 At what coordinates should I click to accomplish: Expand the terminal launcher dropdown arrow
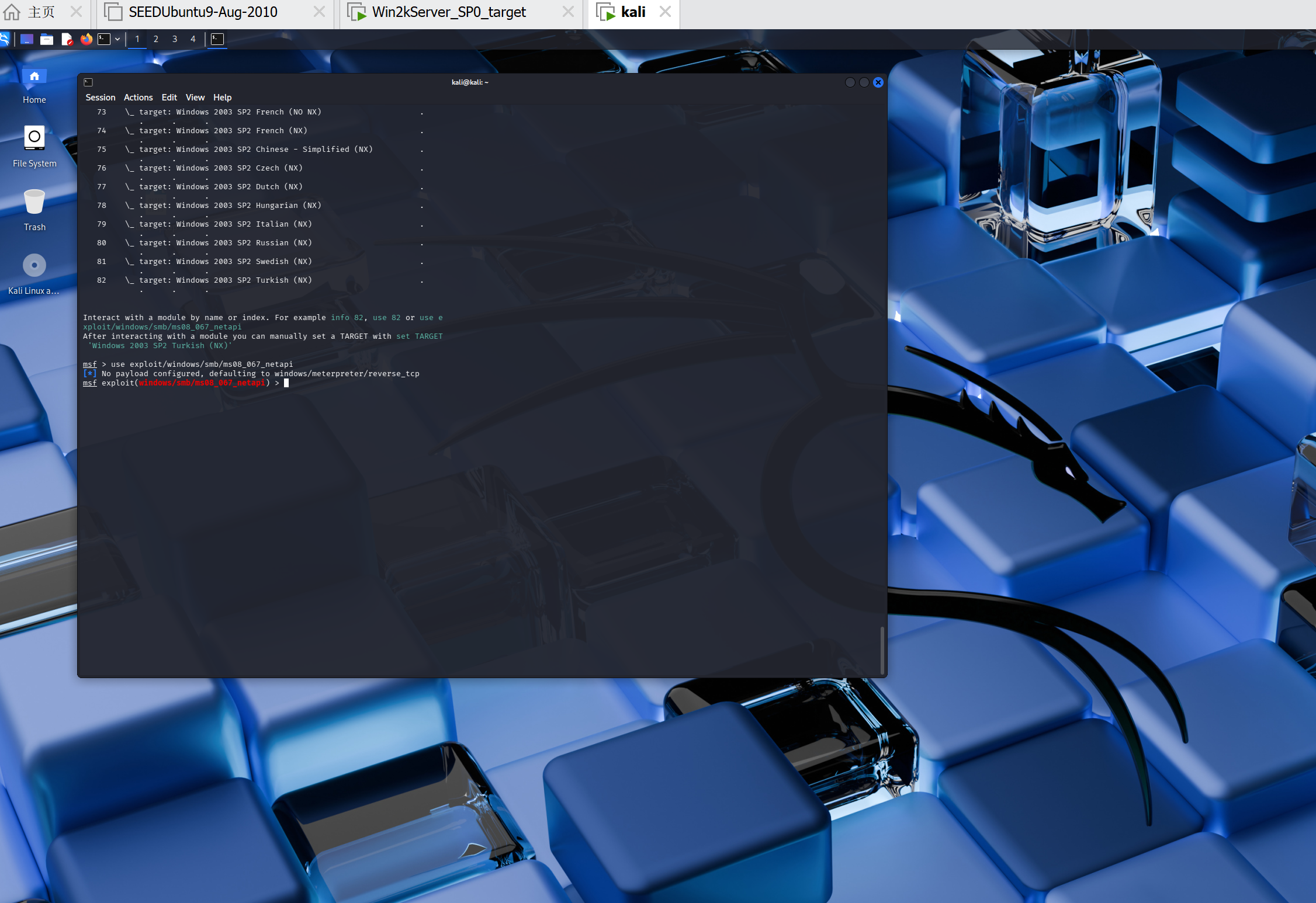117,39
